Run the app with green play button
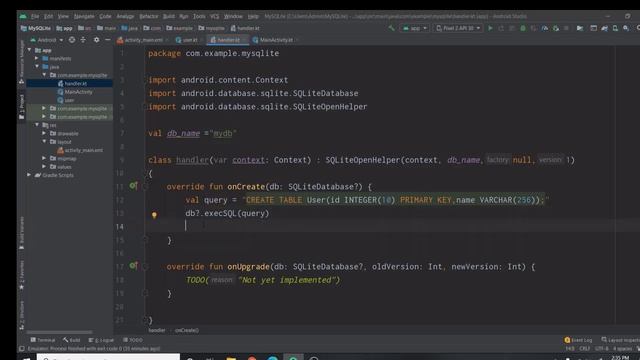 pyautogui.click(x=490, y=28)
